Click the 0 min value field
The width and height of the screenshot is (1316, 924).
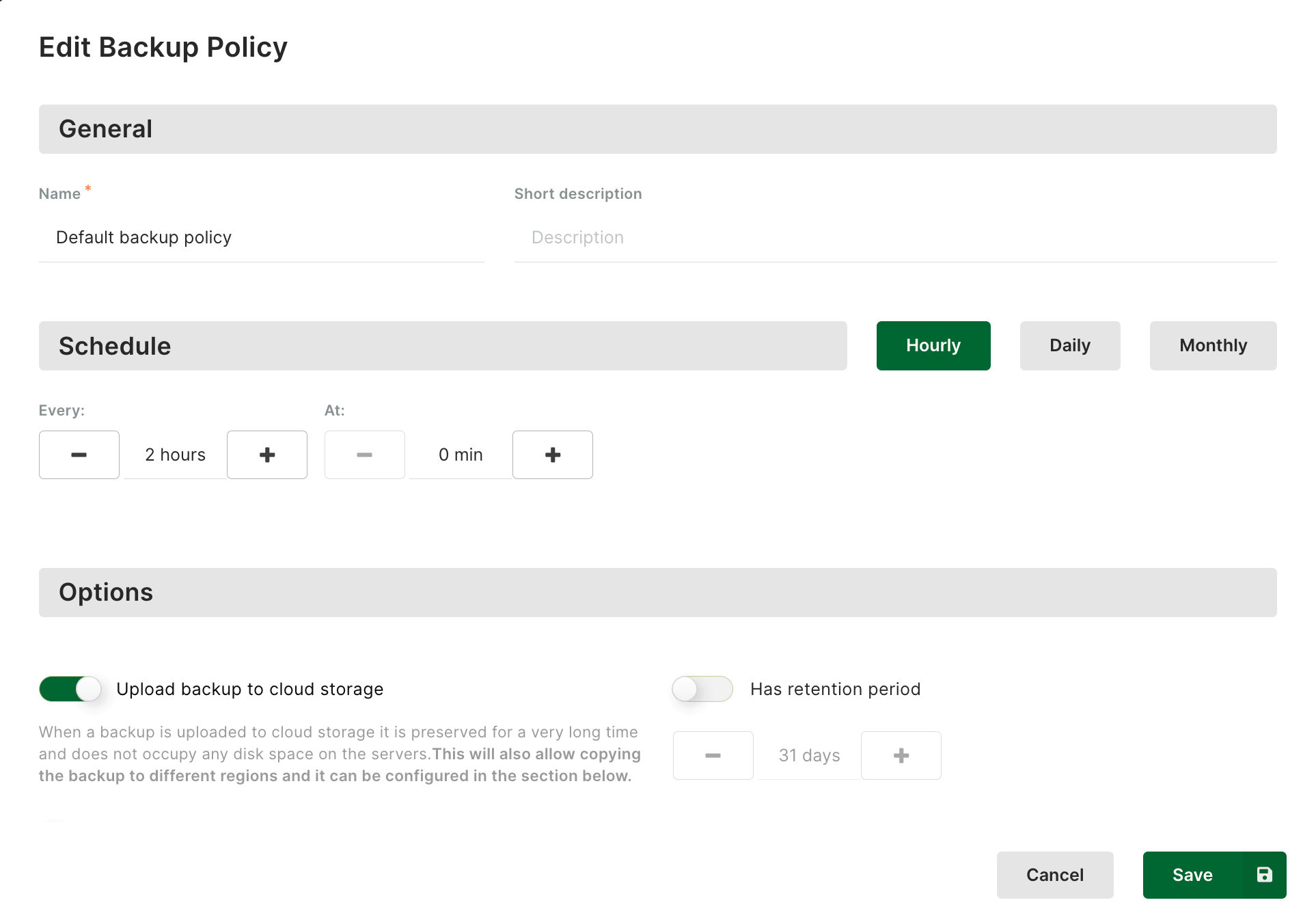point(461,454)
